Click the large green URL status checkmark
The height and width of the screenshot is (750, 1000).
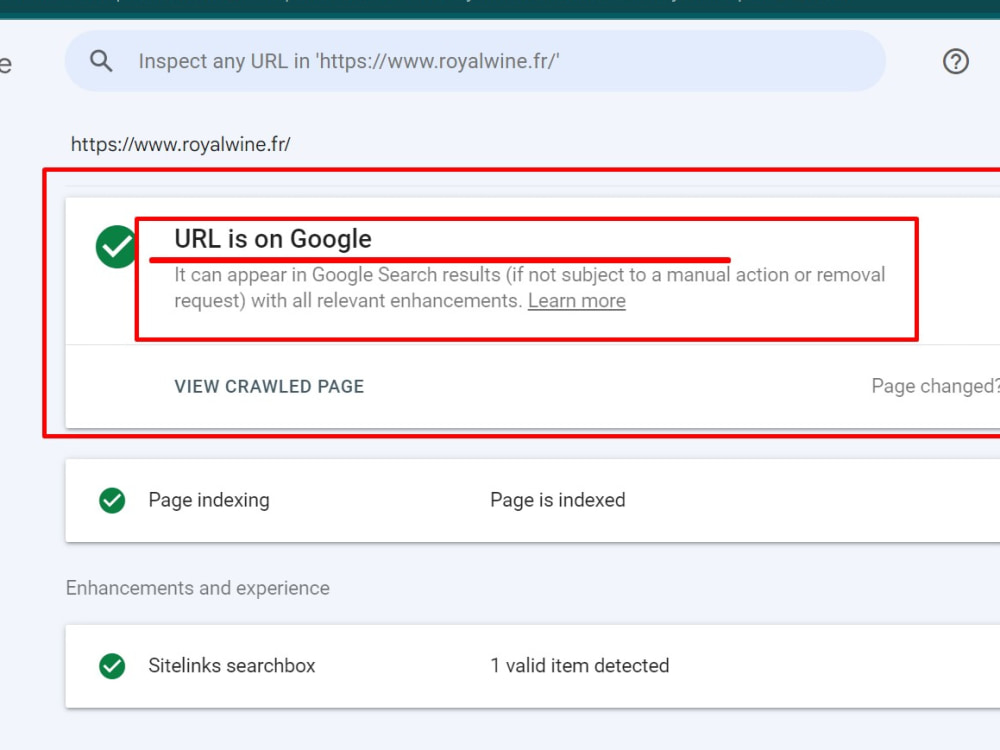pyautogui.click(x=116, y=247)
